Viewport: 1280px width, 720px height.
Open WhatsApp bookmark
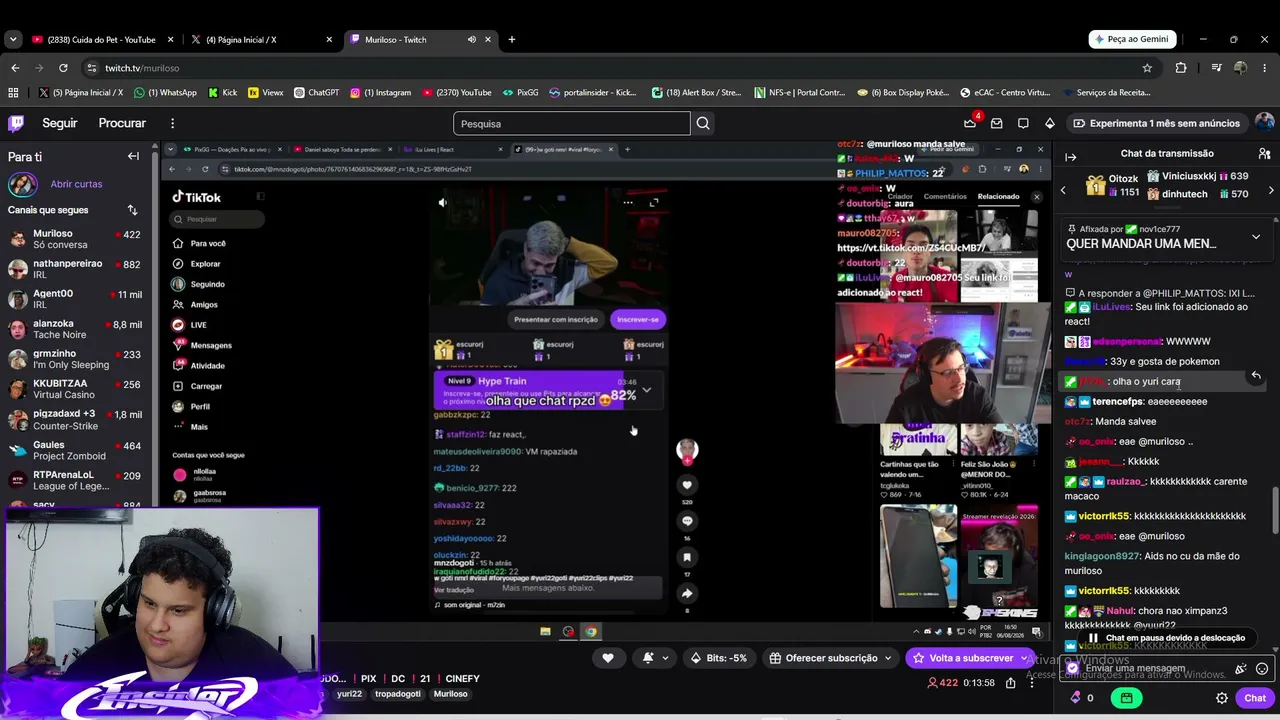165,92
